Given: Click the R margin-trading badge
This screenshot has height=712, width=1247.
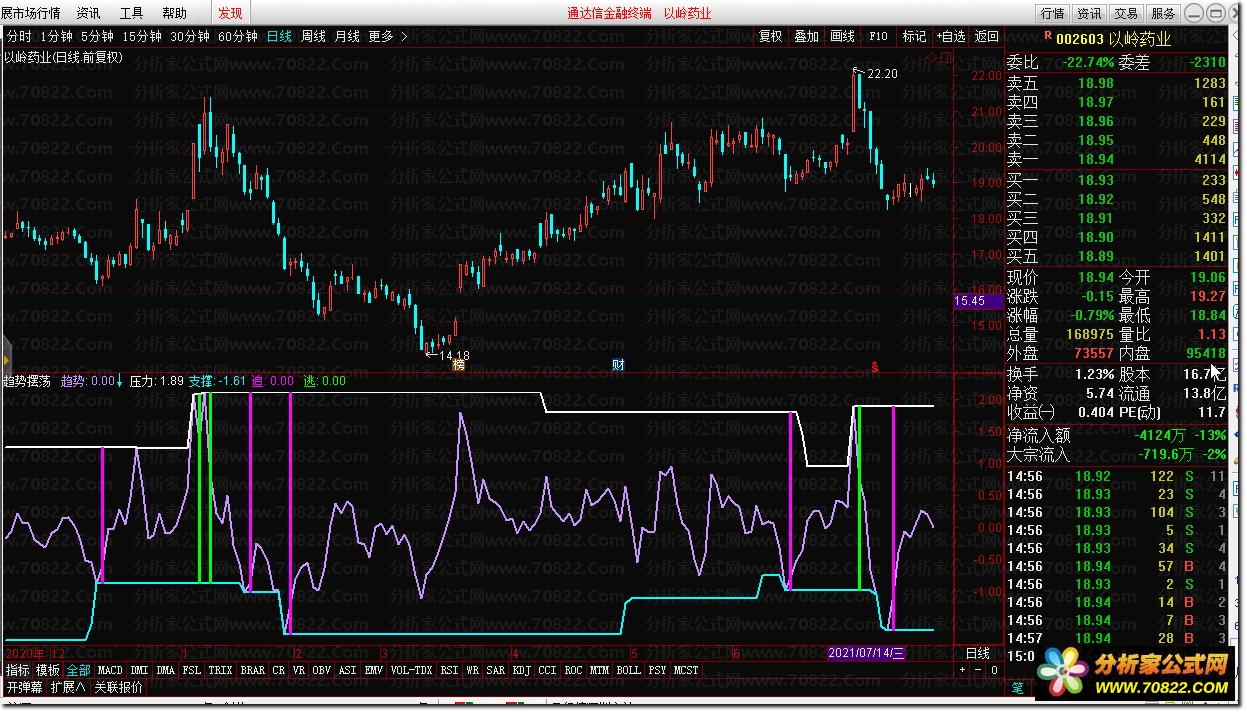Looking at the screenshot, I should point(1047,34).
